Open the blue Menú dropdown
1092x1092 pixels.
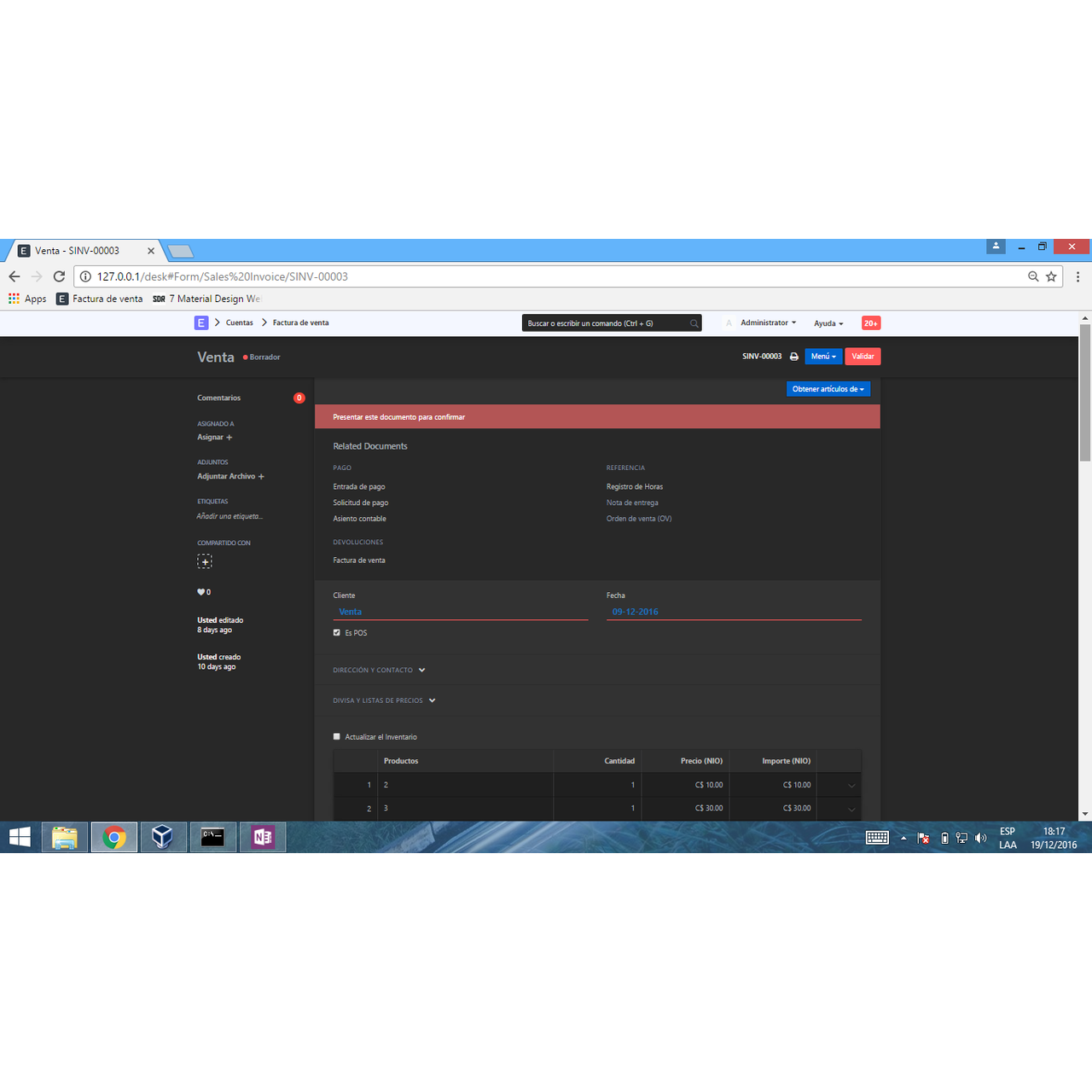(822, 357)
